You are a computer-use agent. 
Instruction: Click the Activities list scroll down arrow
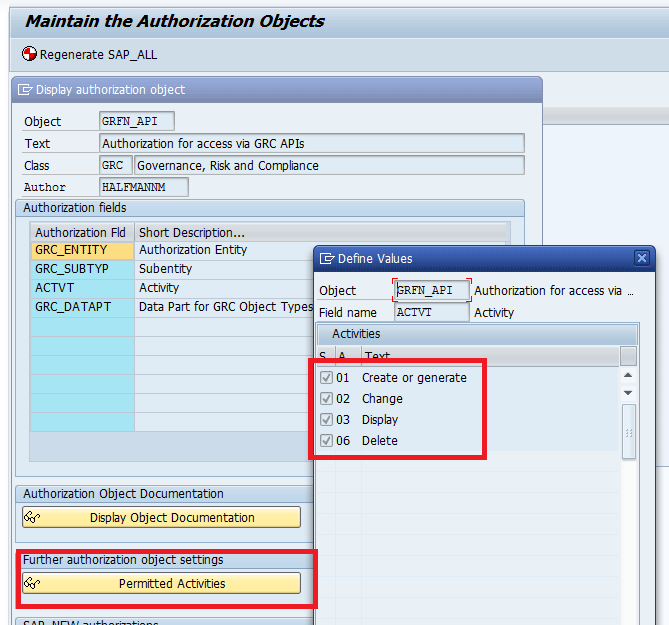click(x=628, y=392)
